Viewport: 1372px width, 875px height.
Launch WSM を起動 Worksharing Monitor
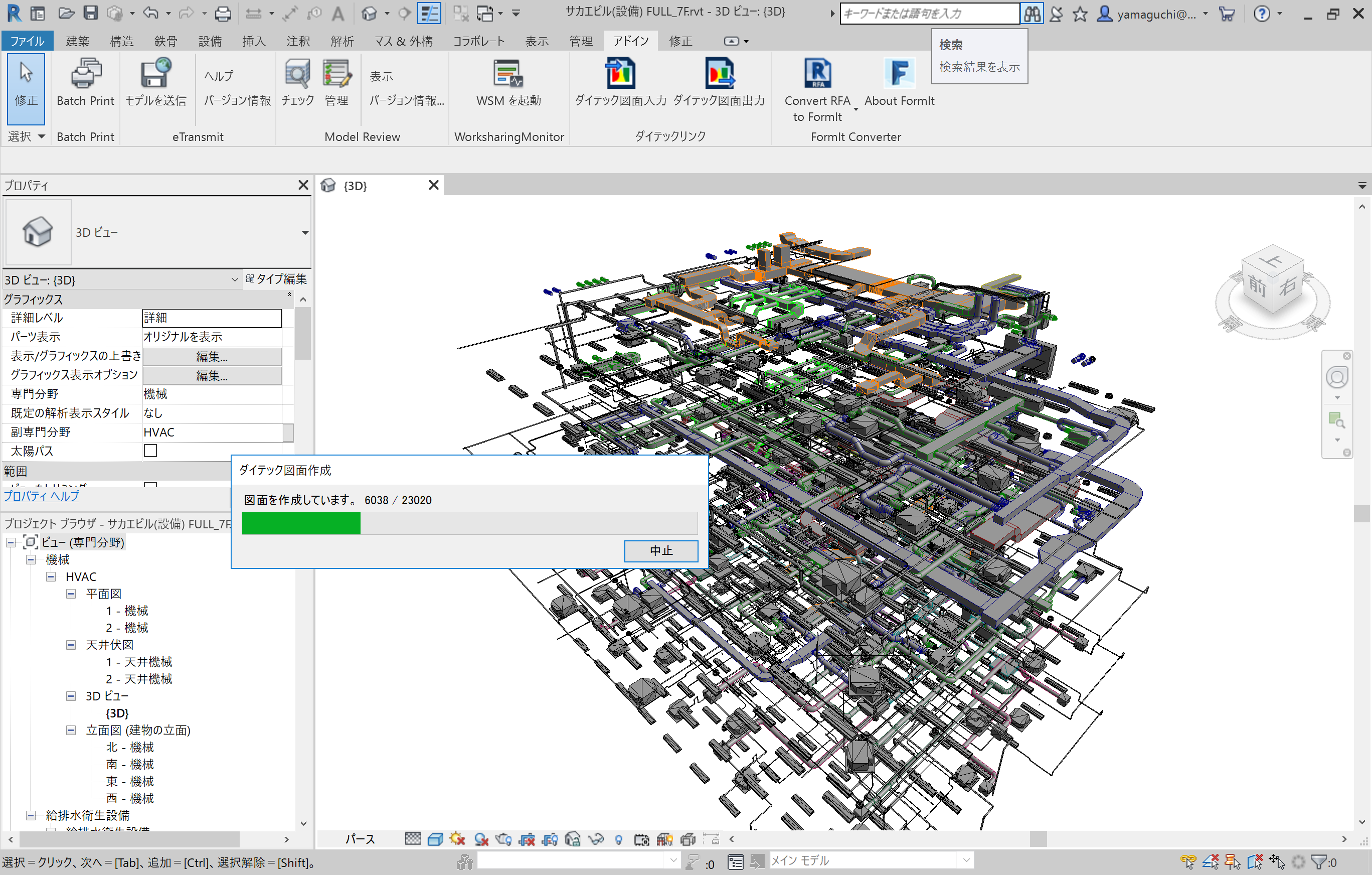(x=507, y=74)
